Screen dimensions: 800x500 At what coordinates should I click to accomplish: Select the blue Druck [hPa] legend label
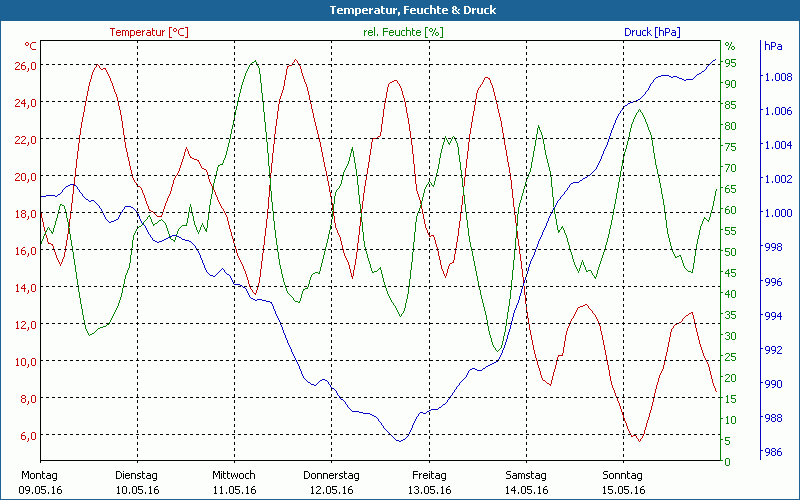click(x=651, y=32)
